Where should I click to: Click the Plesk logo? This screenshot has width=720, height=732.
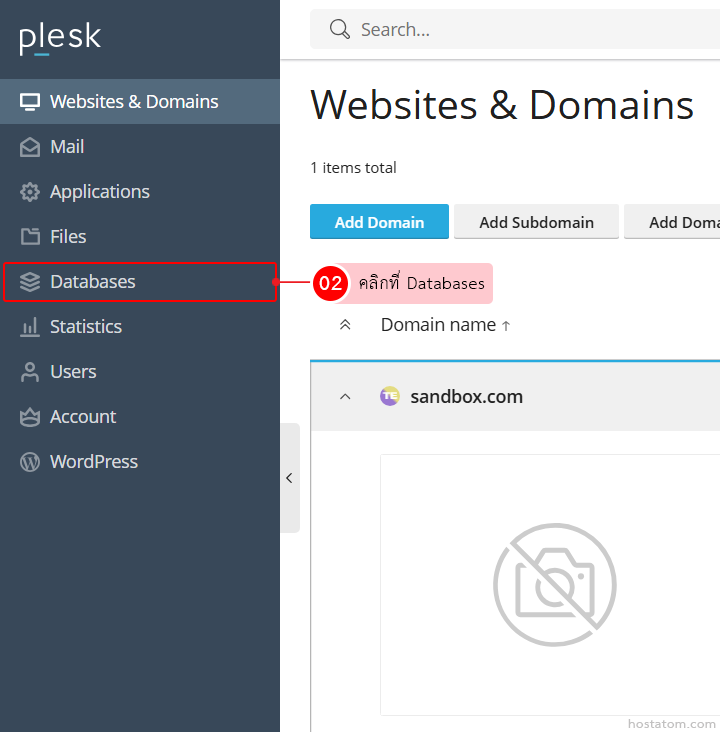(60, 38)
